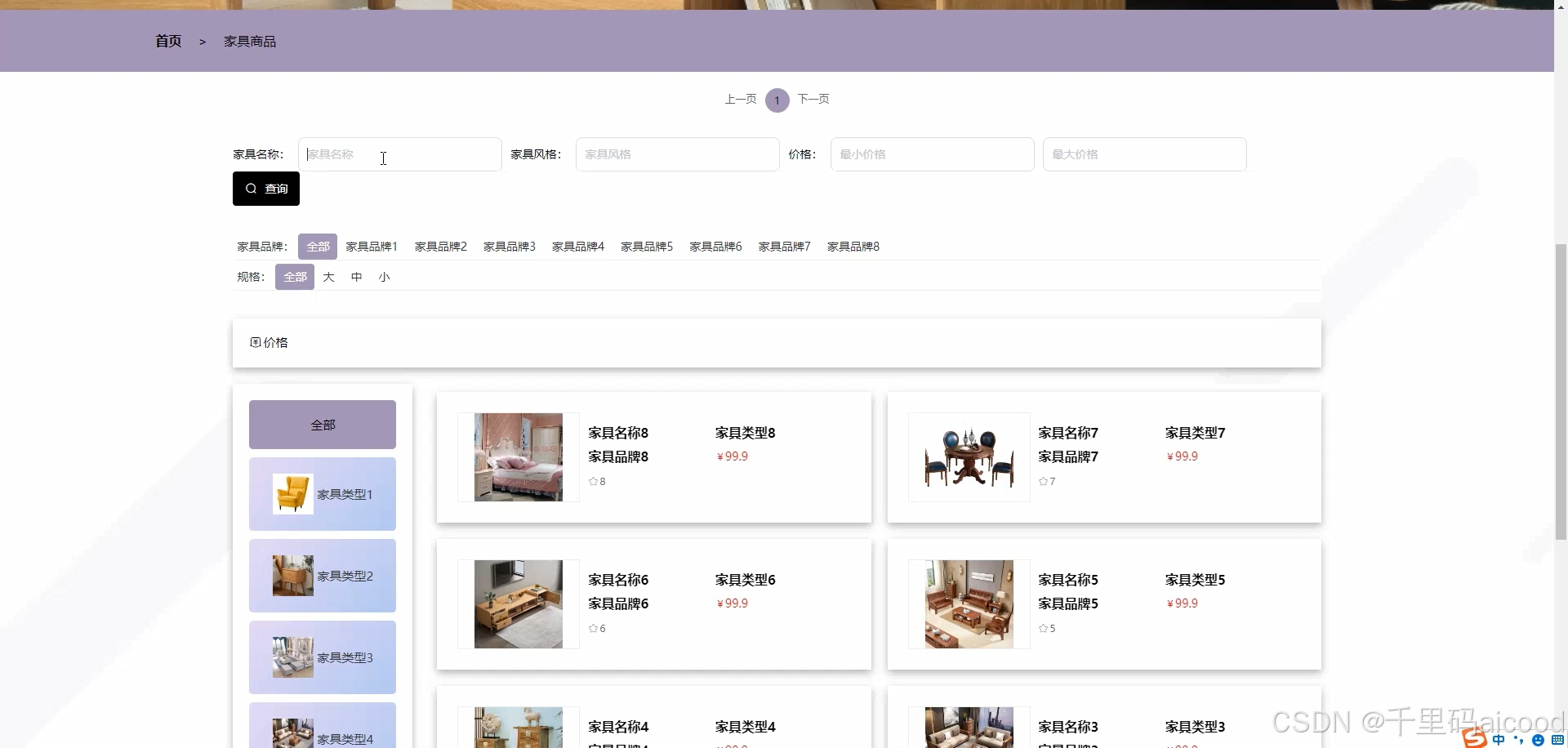Click 家具类型7 label on card

(x=1196, y=433)
